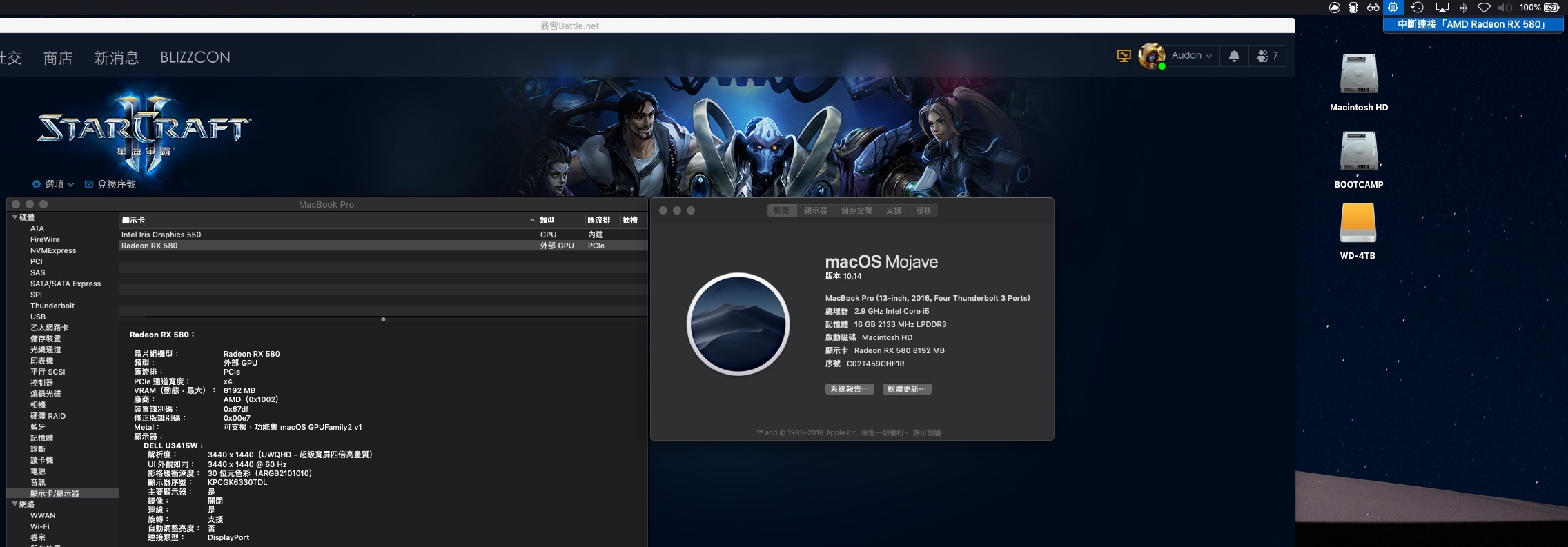Open the Audan account dropdown
This screenshot has width=1568, height=547.
(1192, 55)
